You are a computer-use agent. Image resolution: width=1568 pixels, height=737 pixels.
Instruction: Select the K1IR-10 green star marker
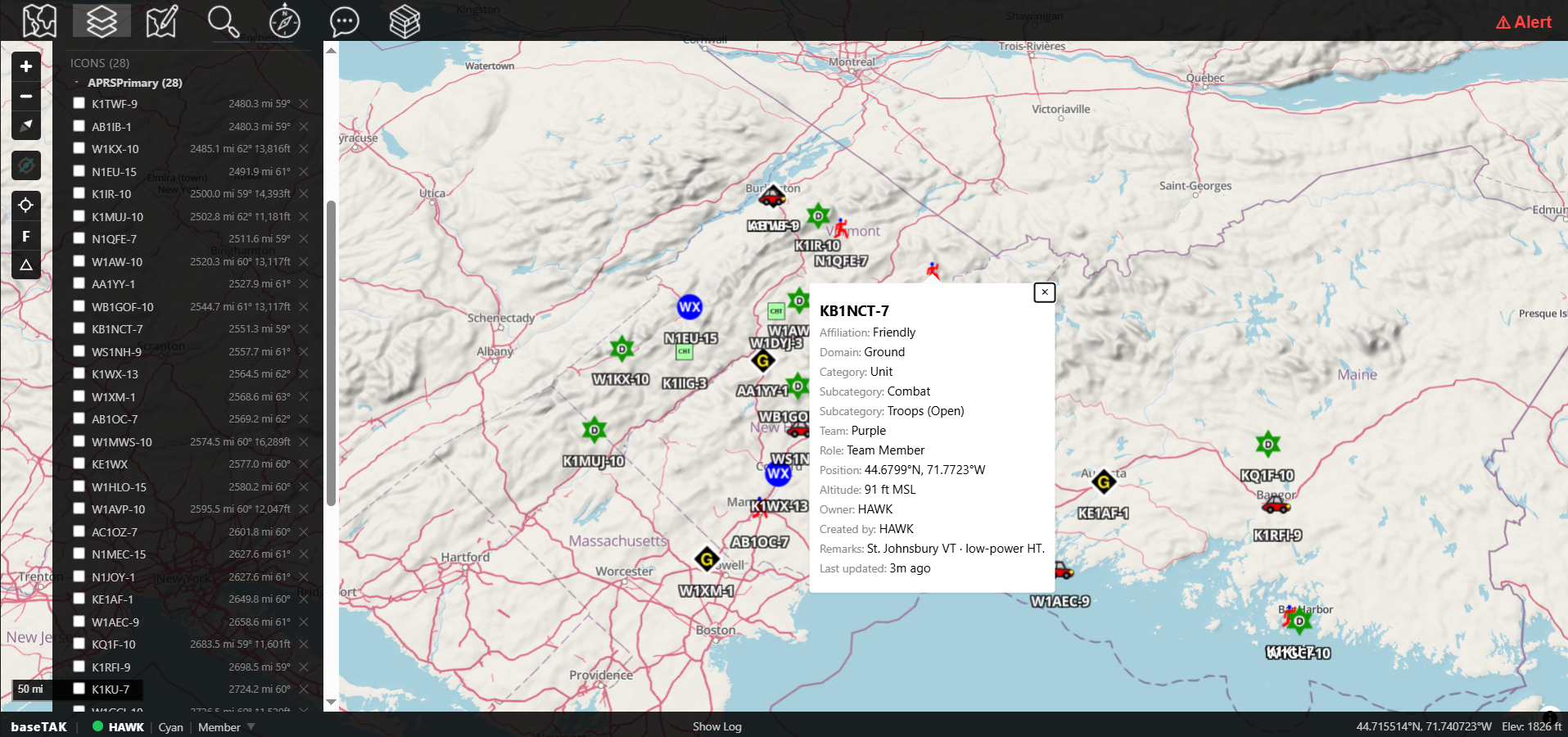coord(818,216)
